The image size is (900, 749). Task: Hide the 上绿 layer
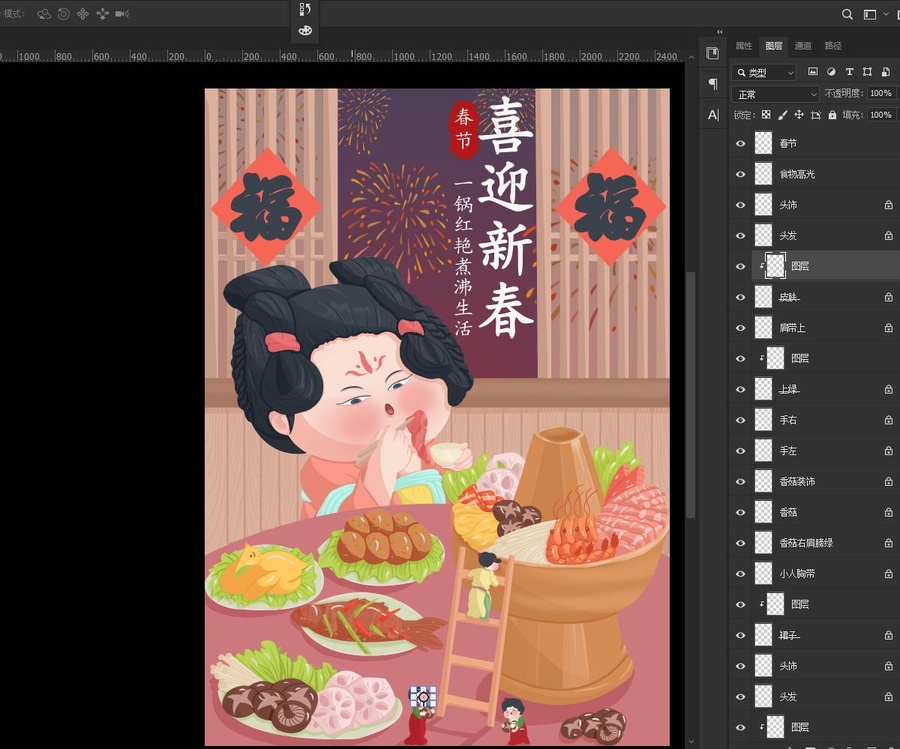[x=740, y=389]
